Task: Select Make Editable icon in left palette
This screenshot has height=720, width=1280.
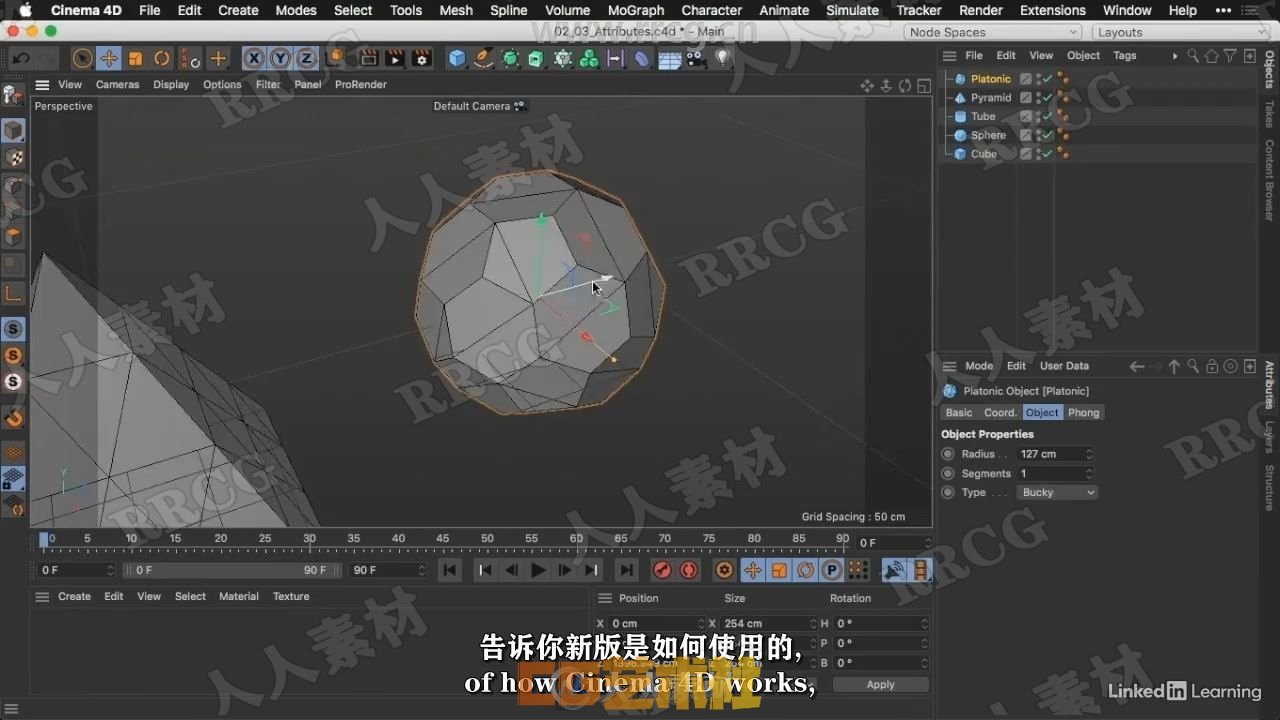Action: click(13, 96)
